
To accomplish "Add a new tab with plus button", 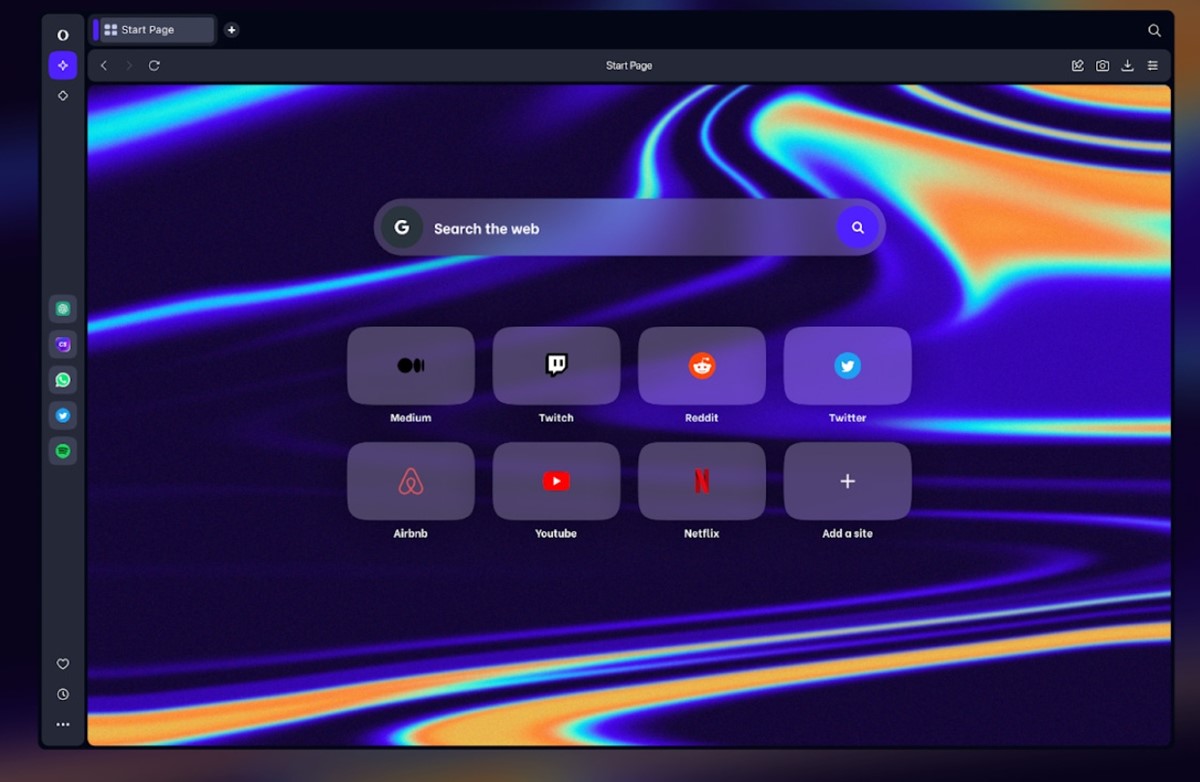I will 231,30.
